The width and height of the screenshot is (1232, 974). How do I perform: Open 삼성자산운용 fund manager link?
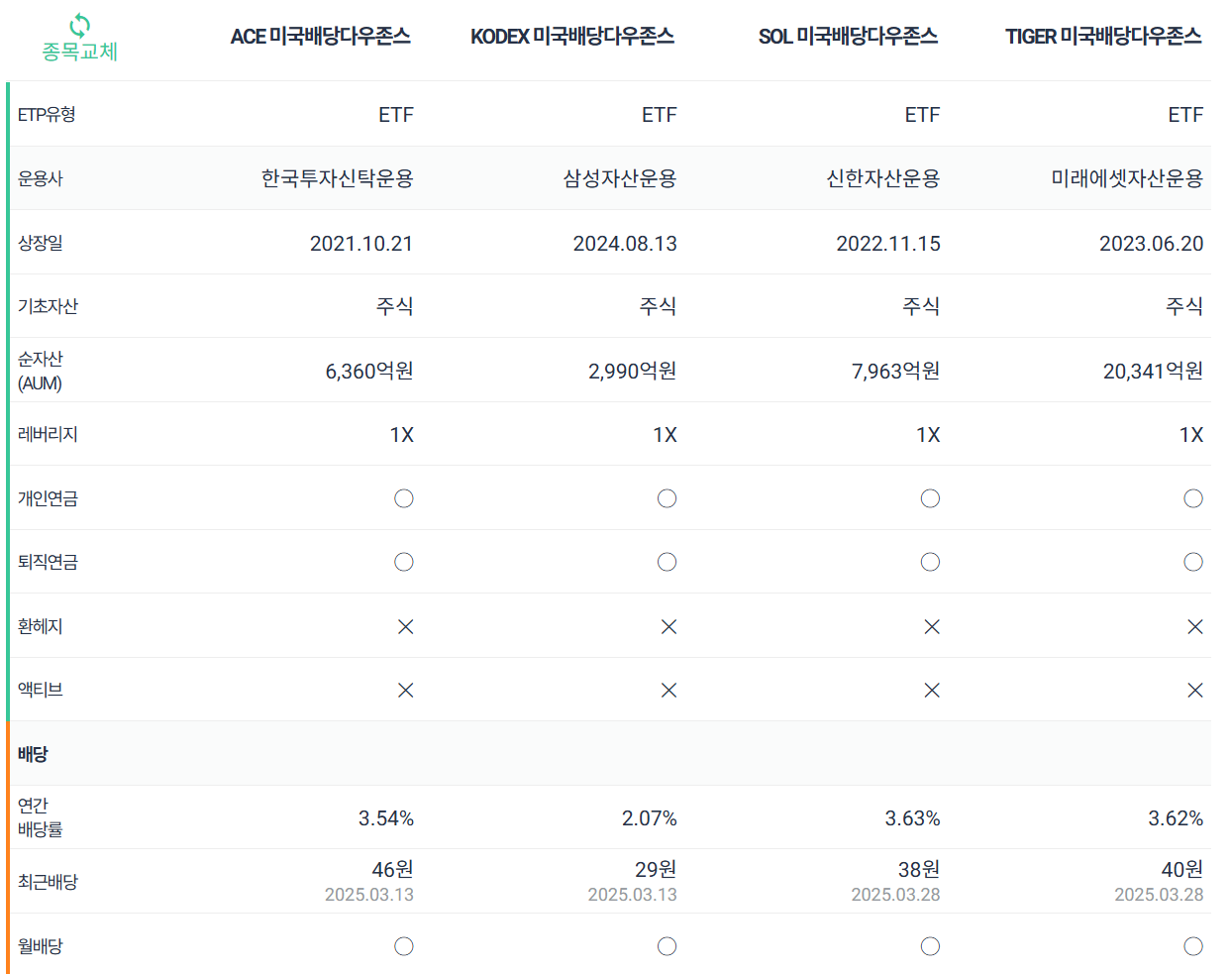[620, 179]
